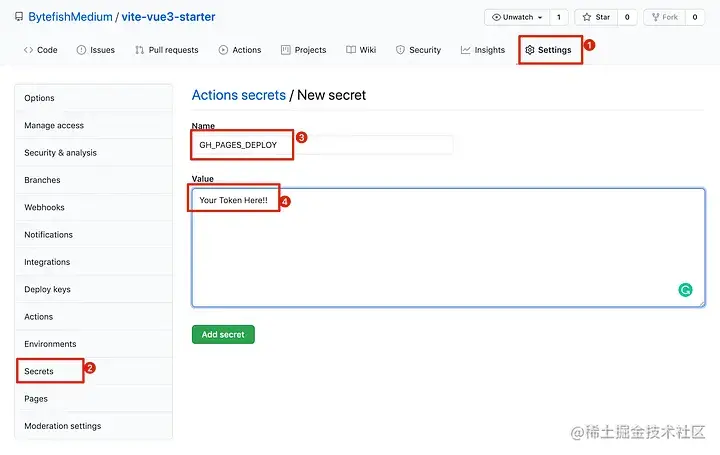The image size is (720, 455).
Task: Click the Insights graph icon
Action: [466, 50]
